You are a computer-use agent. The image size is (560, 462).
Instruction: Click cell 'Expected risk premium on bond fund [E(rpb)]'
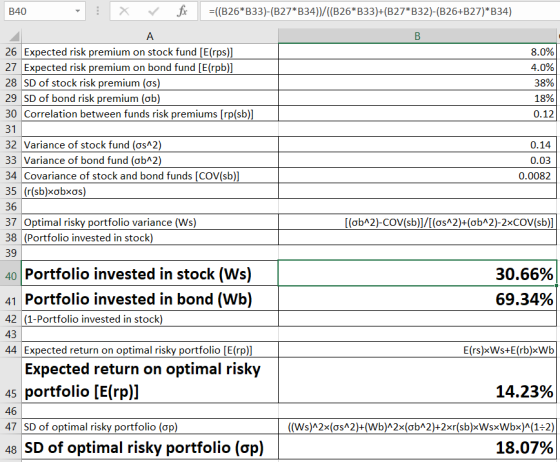click(150, 67)
